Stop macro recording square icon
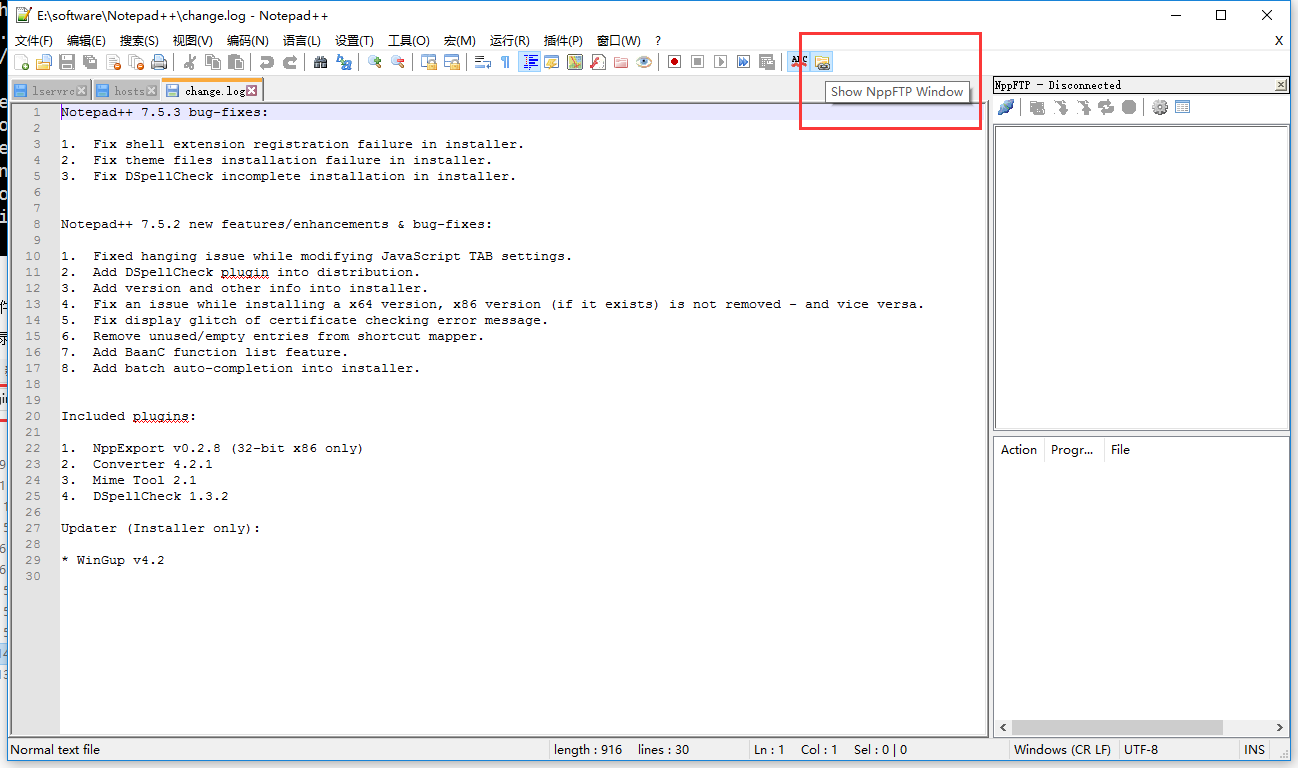 698,62
